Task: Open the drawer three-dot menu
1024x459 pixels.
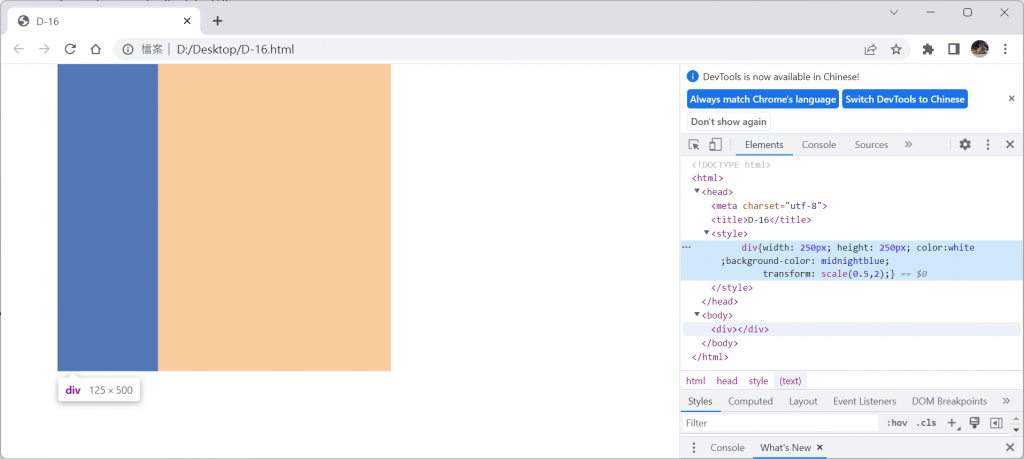Action: click(x=694, y=448)
